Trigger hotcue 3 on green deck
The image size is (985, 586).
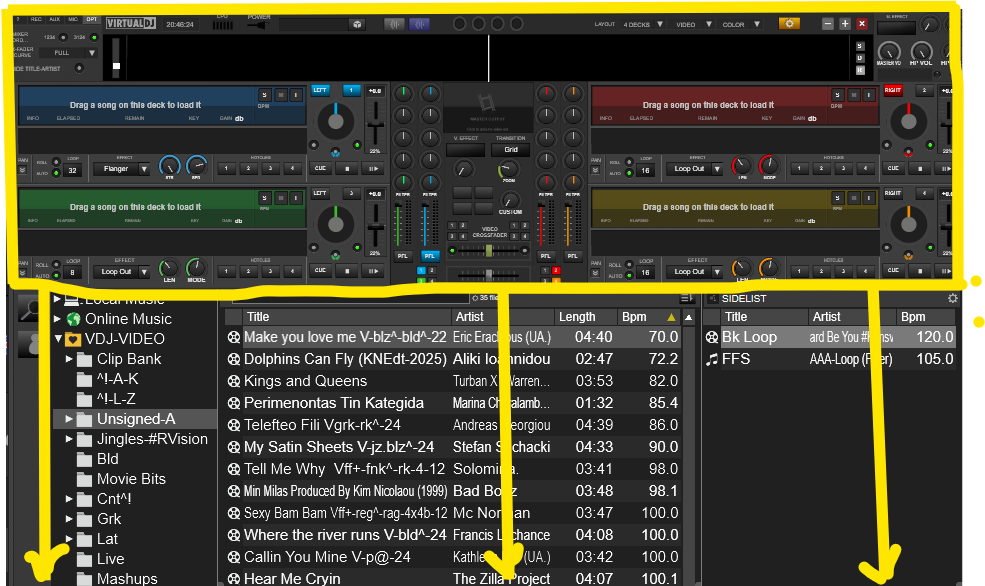coord(270,271)
